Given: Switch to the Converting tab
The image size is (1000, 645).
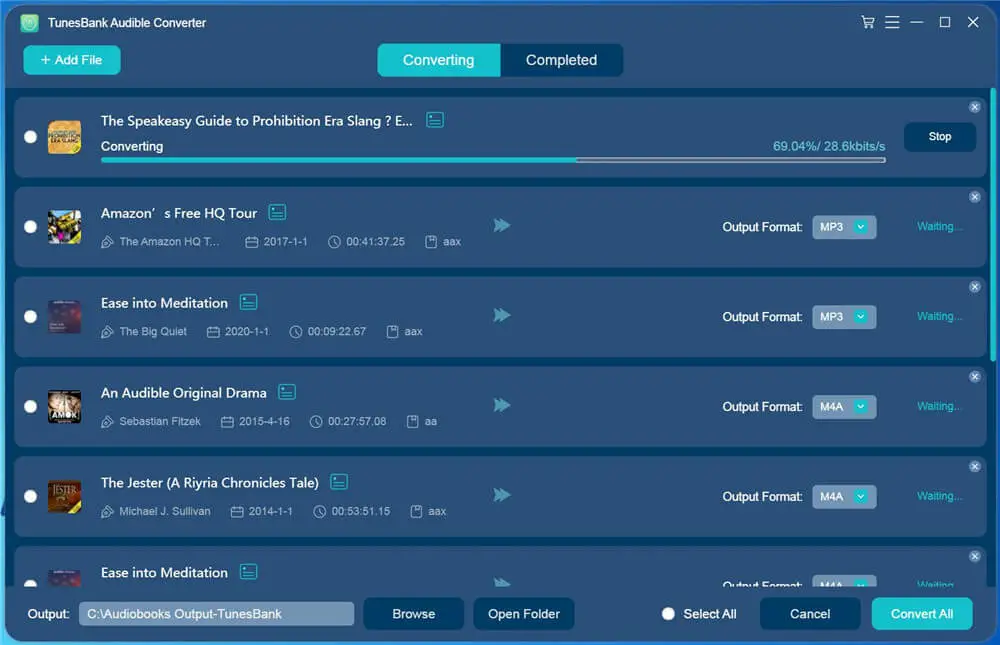Looking at the screenshot, I should (x=439, y=60).
